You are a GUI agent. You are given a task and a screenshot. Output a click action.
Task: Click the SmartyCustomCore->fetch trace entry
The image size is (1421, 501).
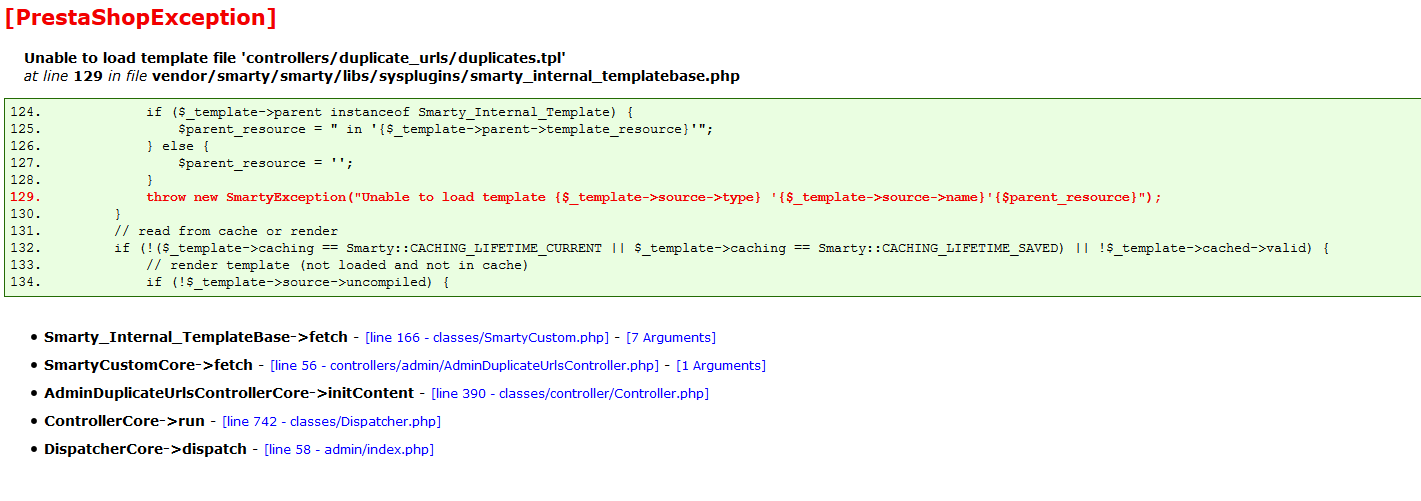tap(149, 366)
